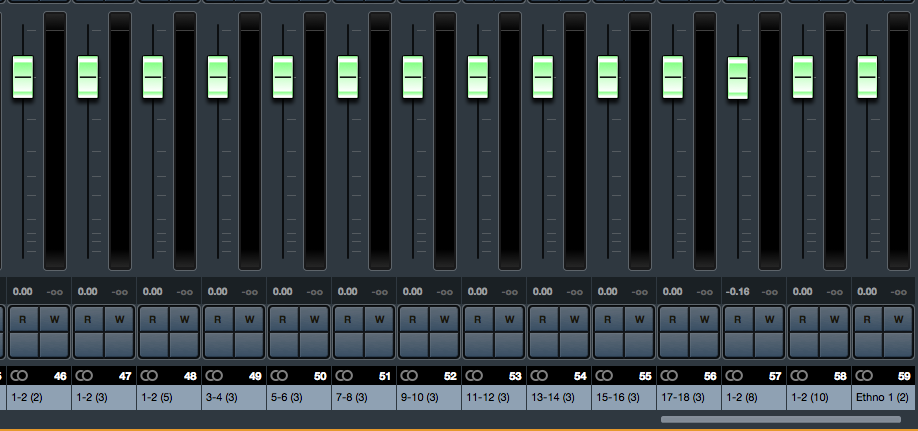Turn on Read automation for channel 49
918x431 pixels.
tap(218, 319)
